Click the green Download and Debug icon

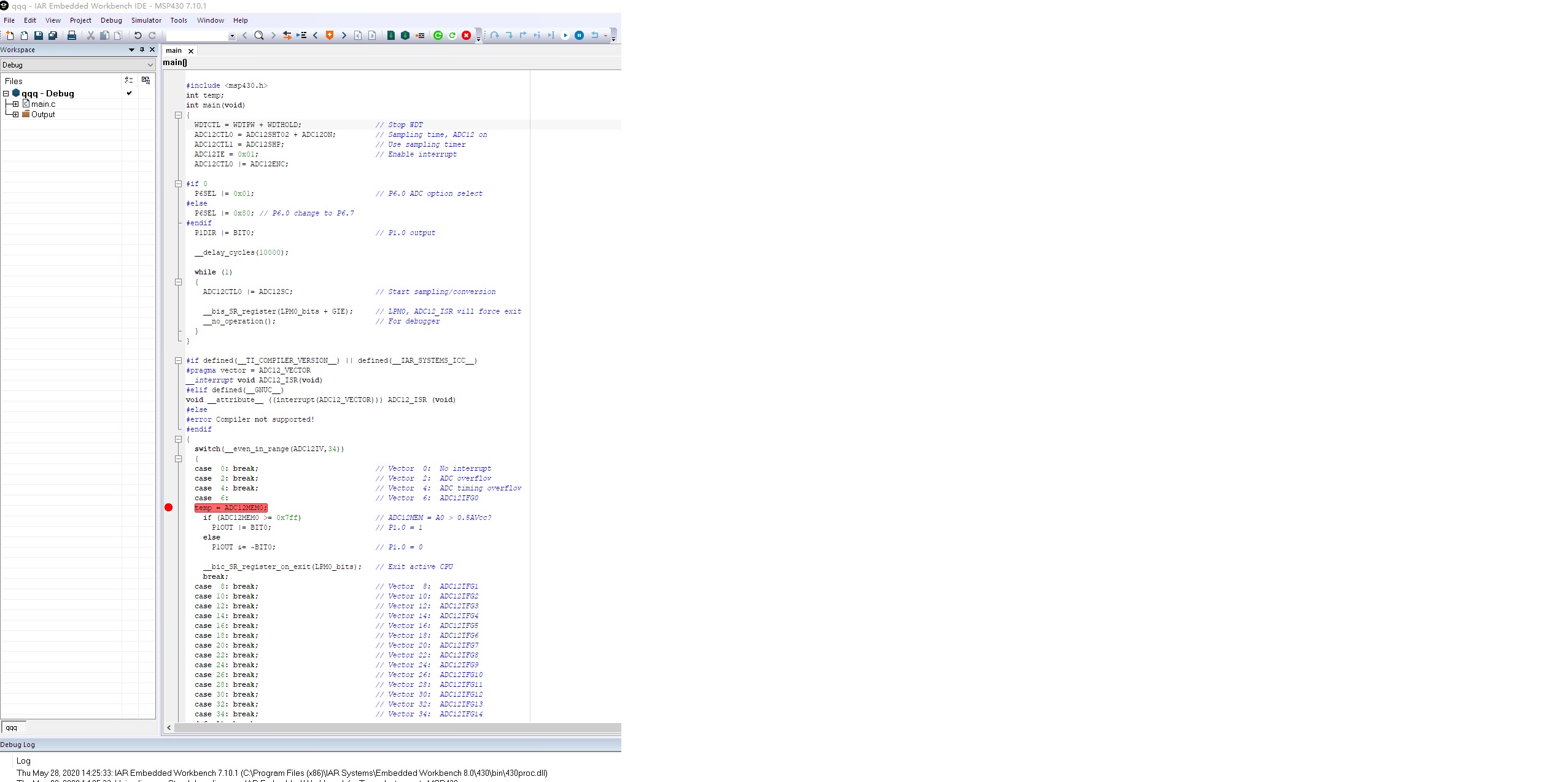[438, 36]
